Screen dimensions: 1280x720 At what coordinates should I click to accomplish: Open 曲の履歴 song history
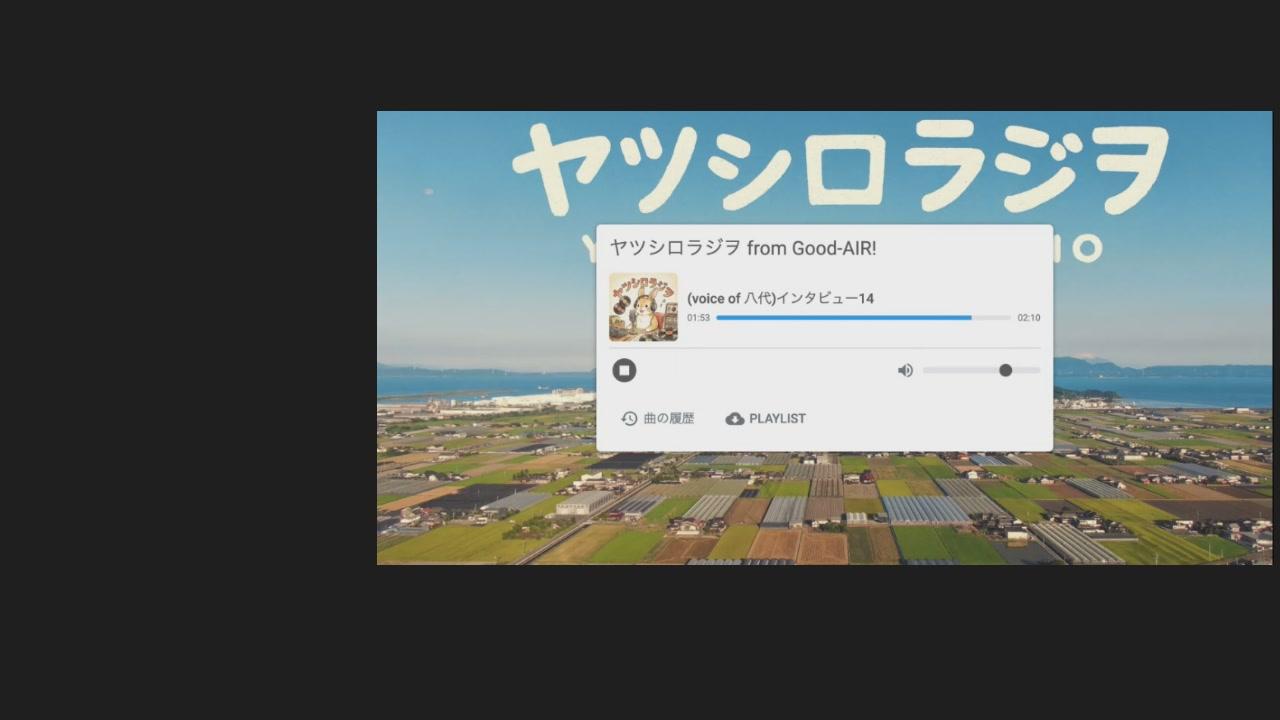657,419
